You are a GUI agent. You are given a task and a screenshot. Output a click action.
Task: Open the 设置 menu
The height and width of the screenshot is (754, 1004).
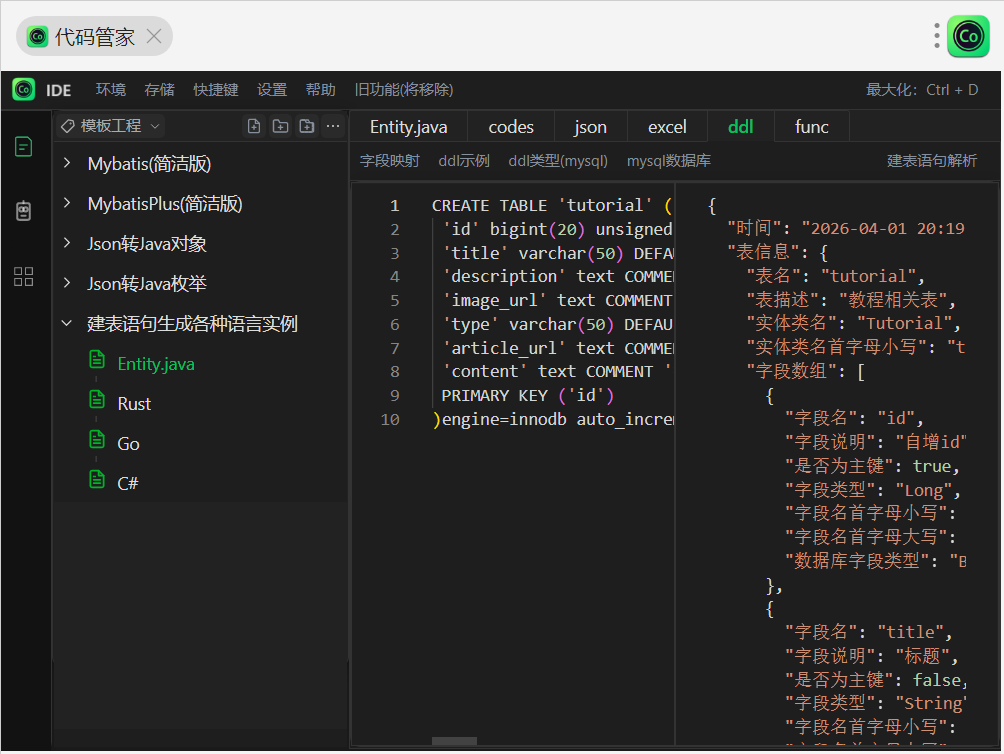(272, 90)
